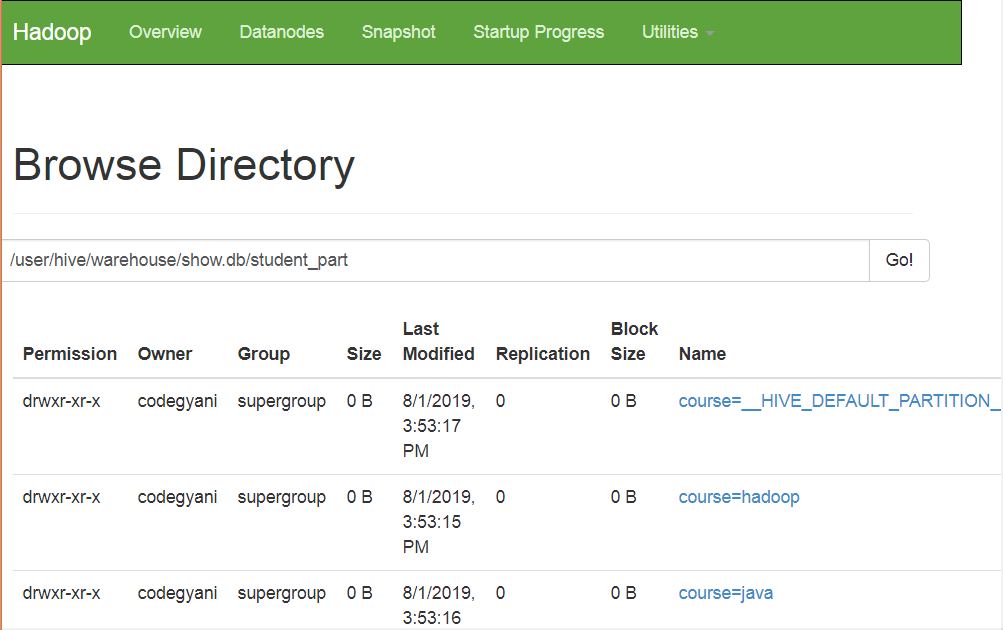Click the directory path input field

tap(435, 260)
